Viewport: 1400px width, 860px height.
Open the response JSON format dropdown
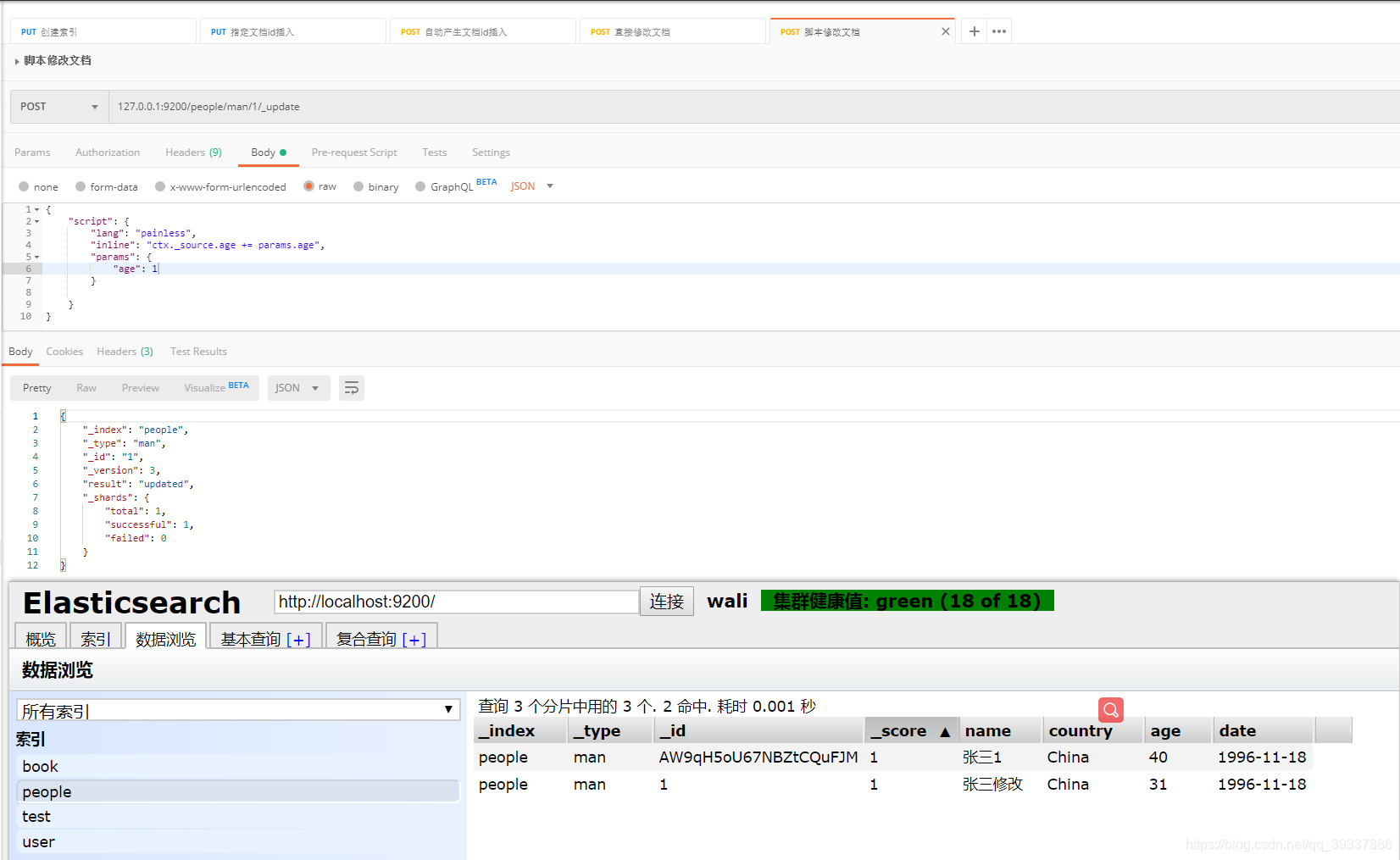[x=298, y=388]
